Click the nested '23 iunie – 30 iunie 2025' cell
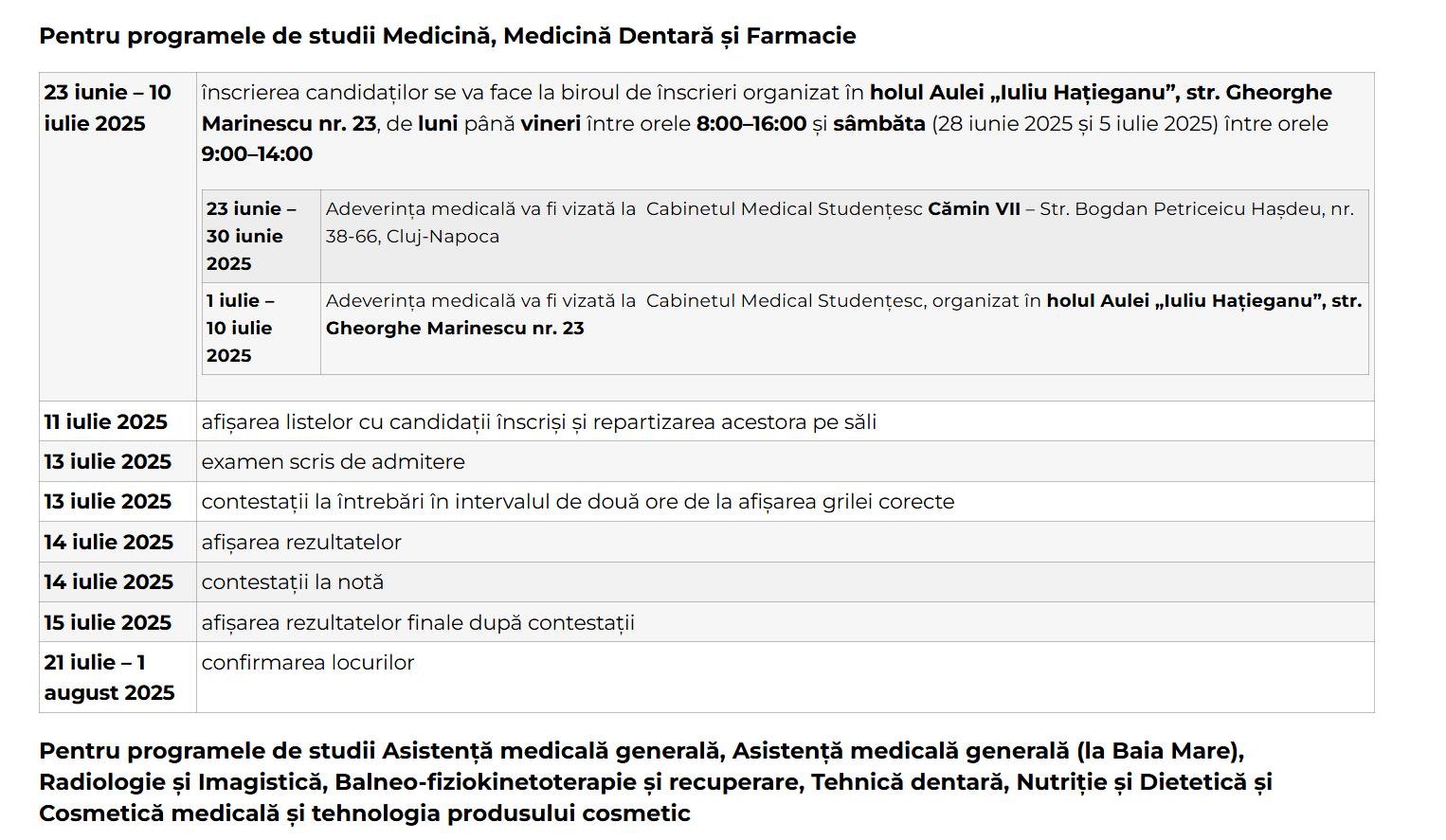This screenshot has width=1446, height=840. (251, 236)
